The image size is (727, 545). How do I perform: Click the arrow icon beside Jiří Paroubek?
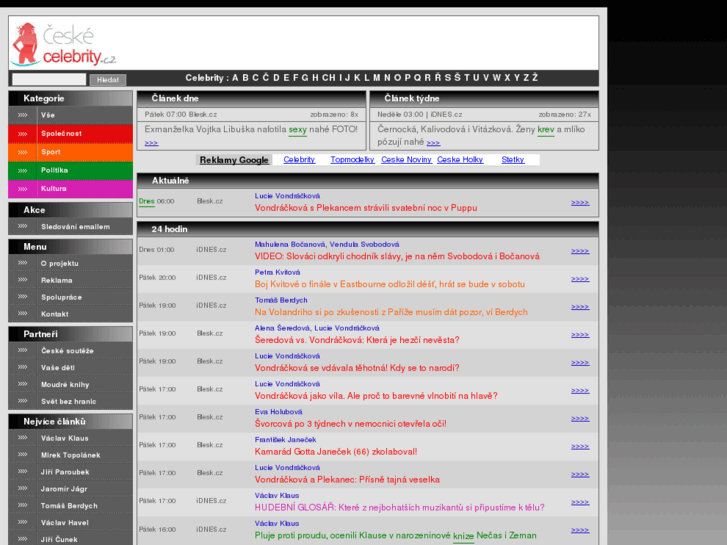pos(22,472)
